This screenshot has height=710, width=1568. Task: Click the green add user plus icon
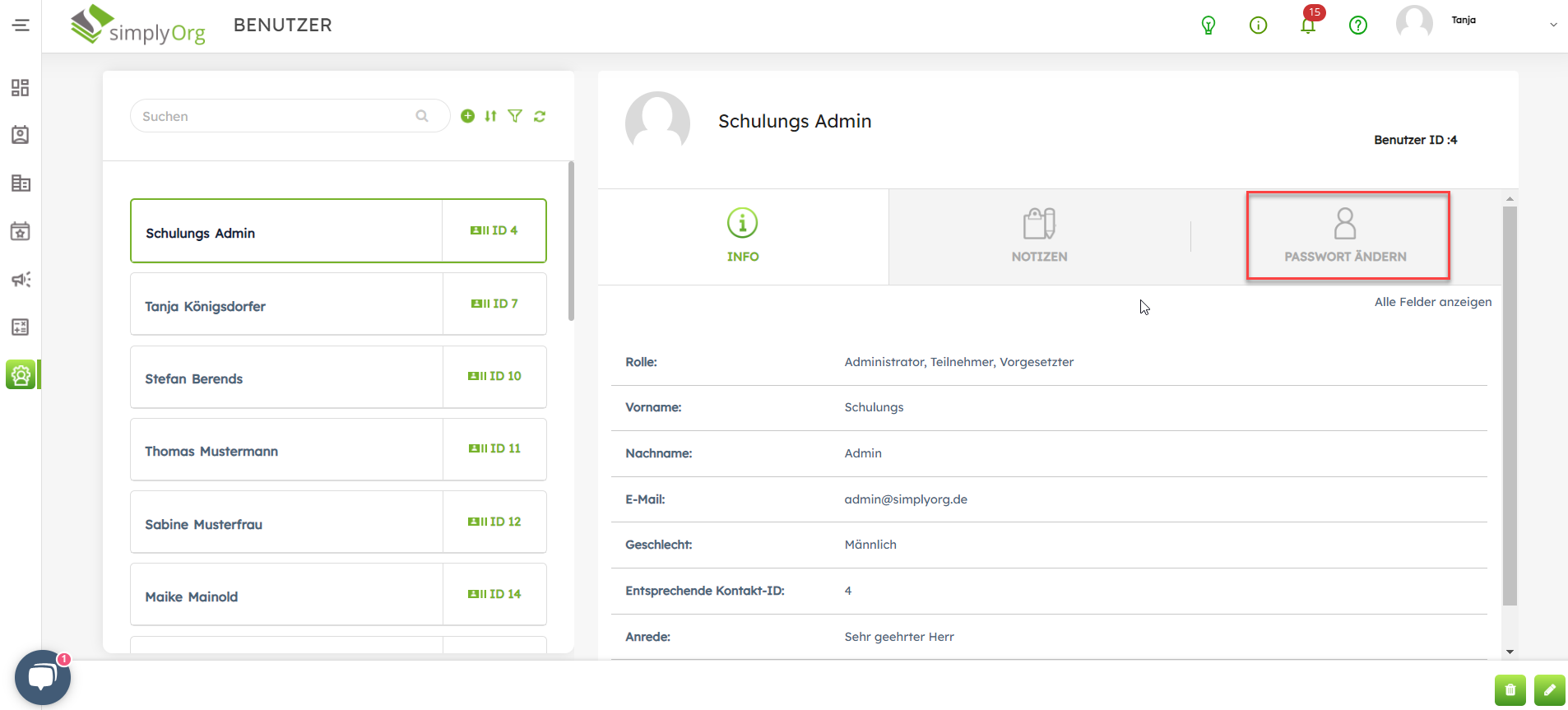(467, 116)
